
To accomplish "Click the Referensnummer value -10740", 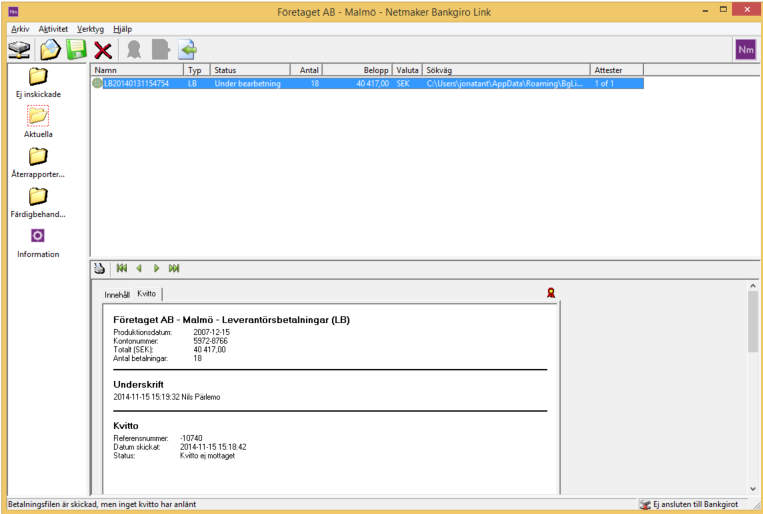I will coord(191,438).
